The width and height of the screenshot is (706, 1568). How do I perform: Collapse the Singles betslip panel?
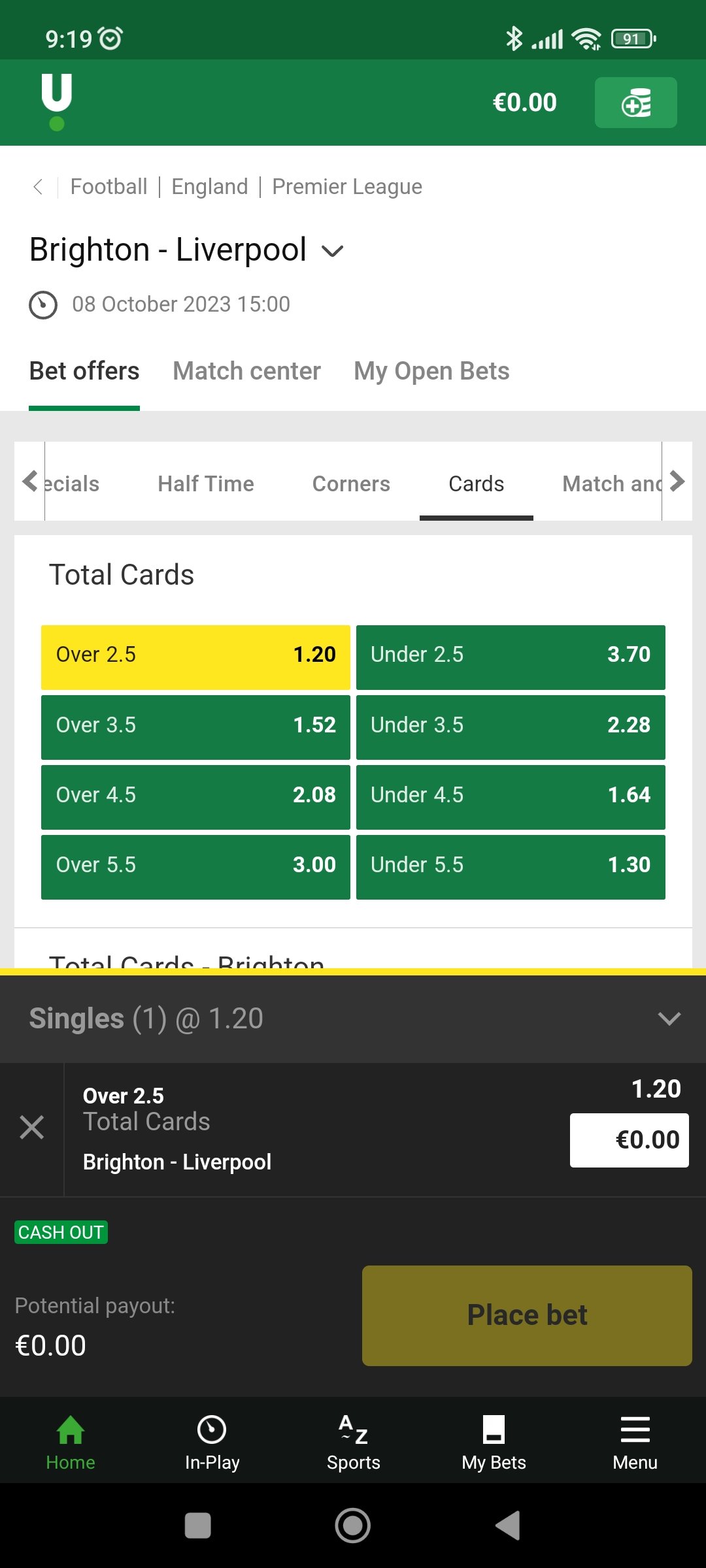669,1019
